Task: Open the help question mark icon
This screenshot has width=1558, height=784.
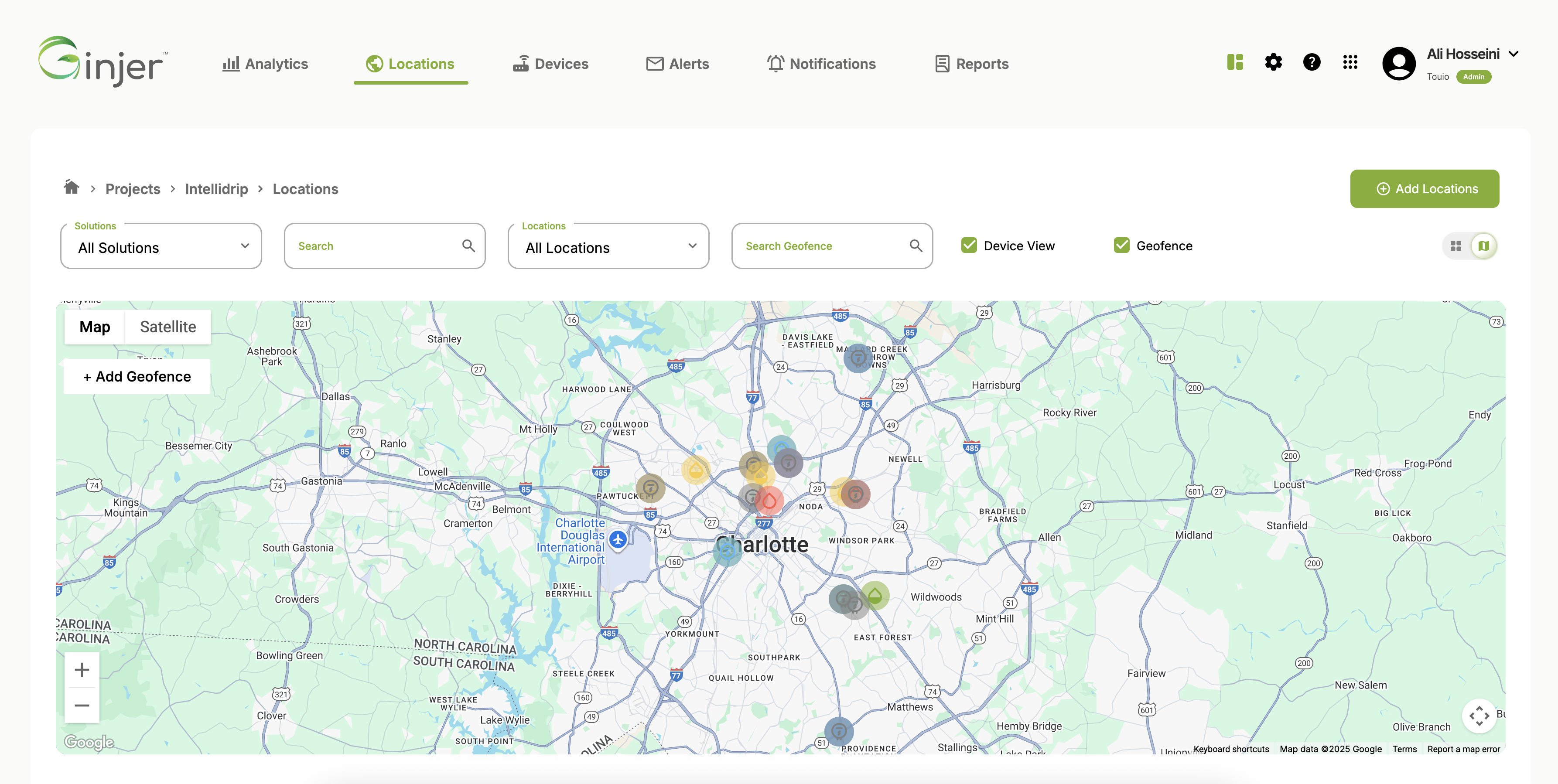Action: [x=1311, y=62]
